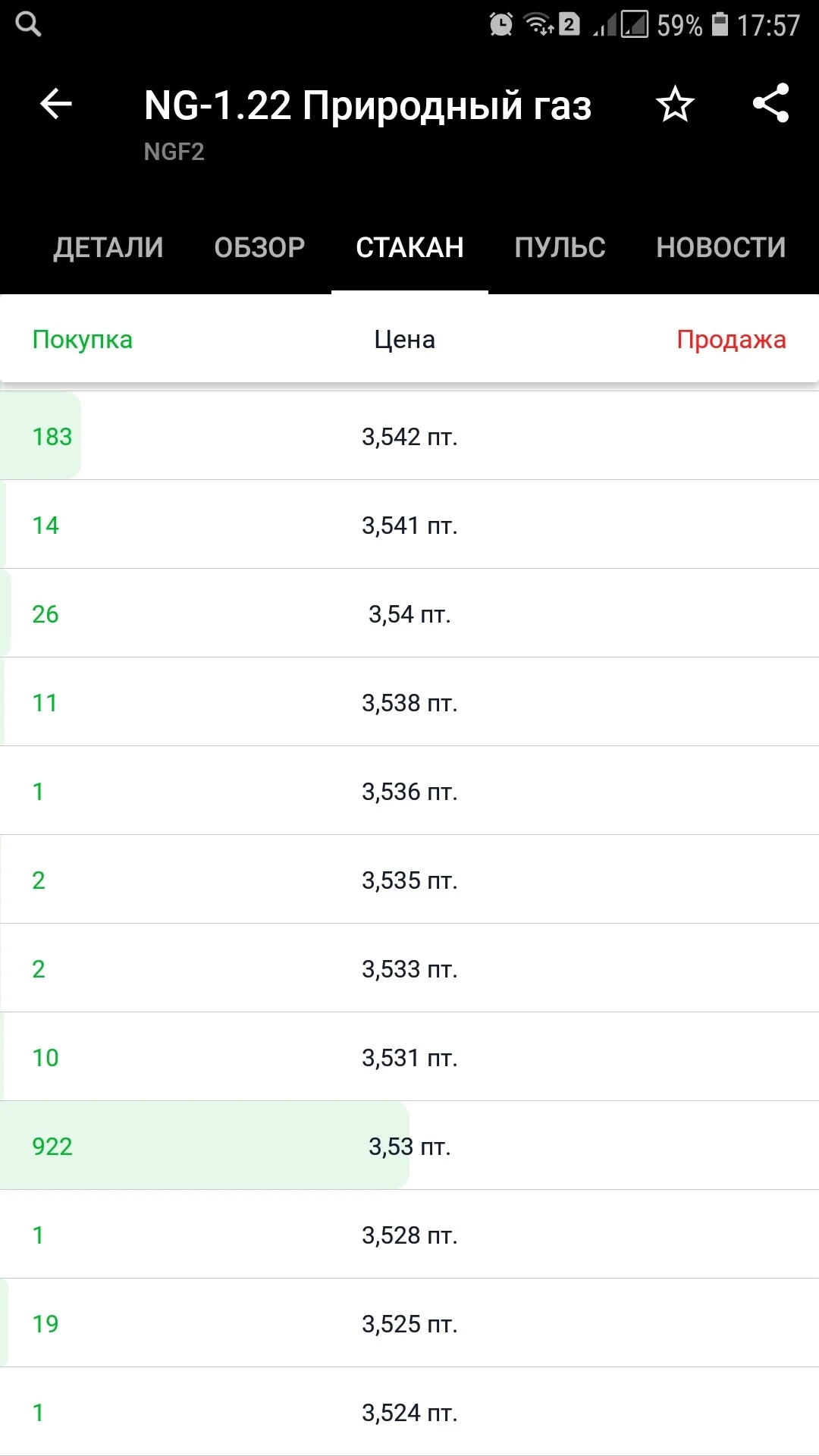819x1456 pixels.
Task: Switch to the ОБЗОР tab
Action: coord(259,247)
